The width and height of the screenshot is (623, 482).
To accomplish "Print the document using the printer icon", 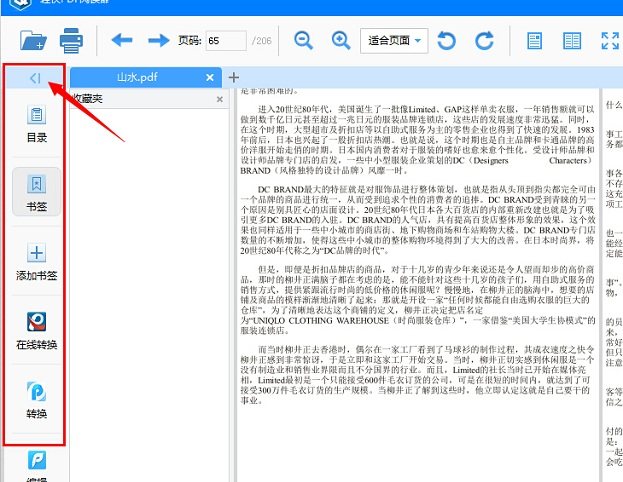I will (x=72, y=40).
